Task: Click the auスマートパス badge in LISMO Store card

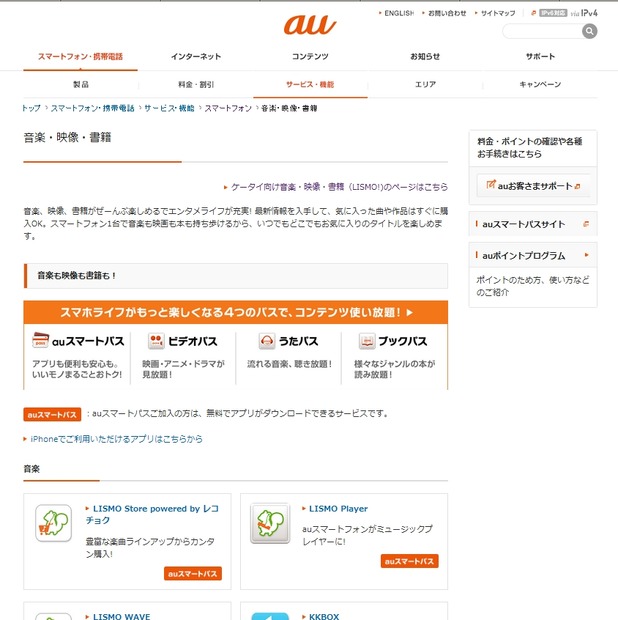Action: 193,573
